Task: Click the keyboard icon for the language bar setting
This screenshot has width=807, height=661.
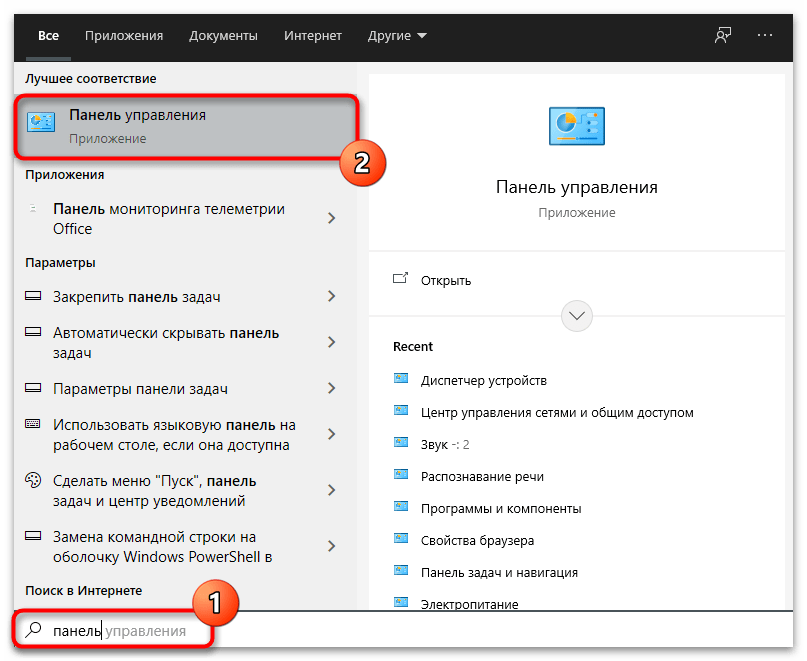Action: 33,424
